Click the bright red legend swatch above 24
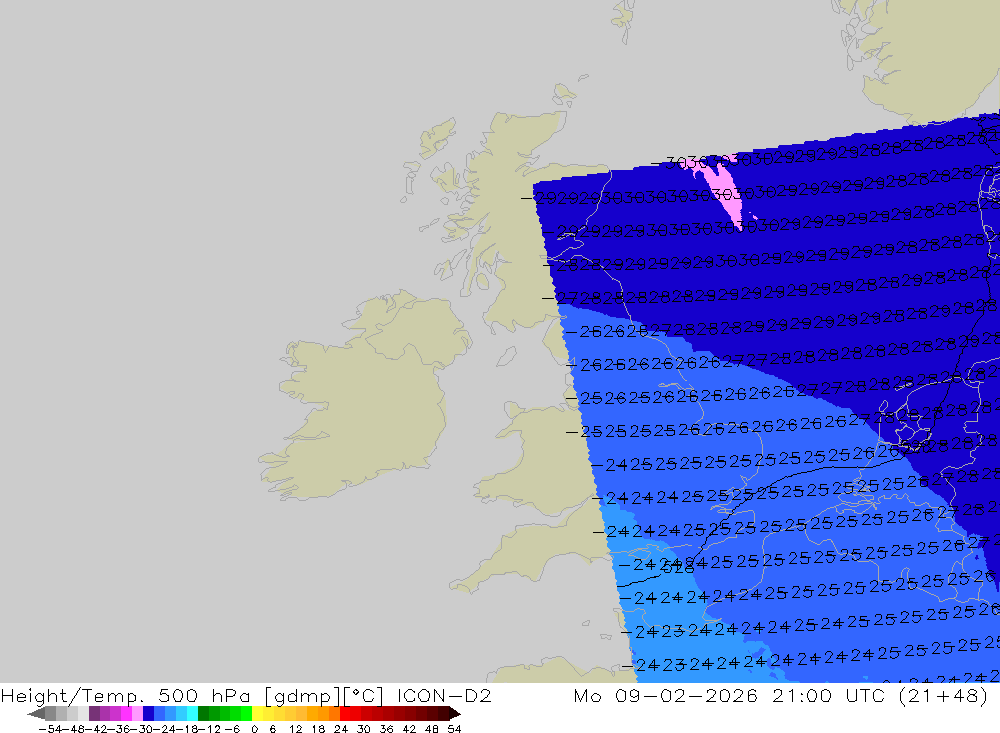The width and height of the screenshot is (1000, 733). click(x=345, y=714)
